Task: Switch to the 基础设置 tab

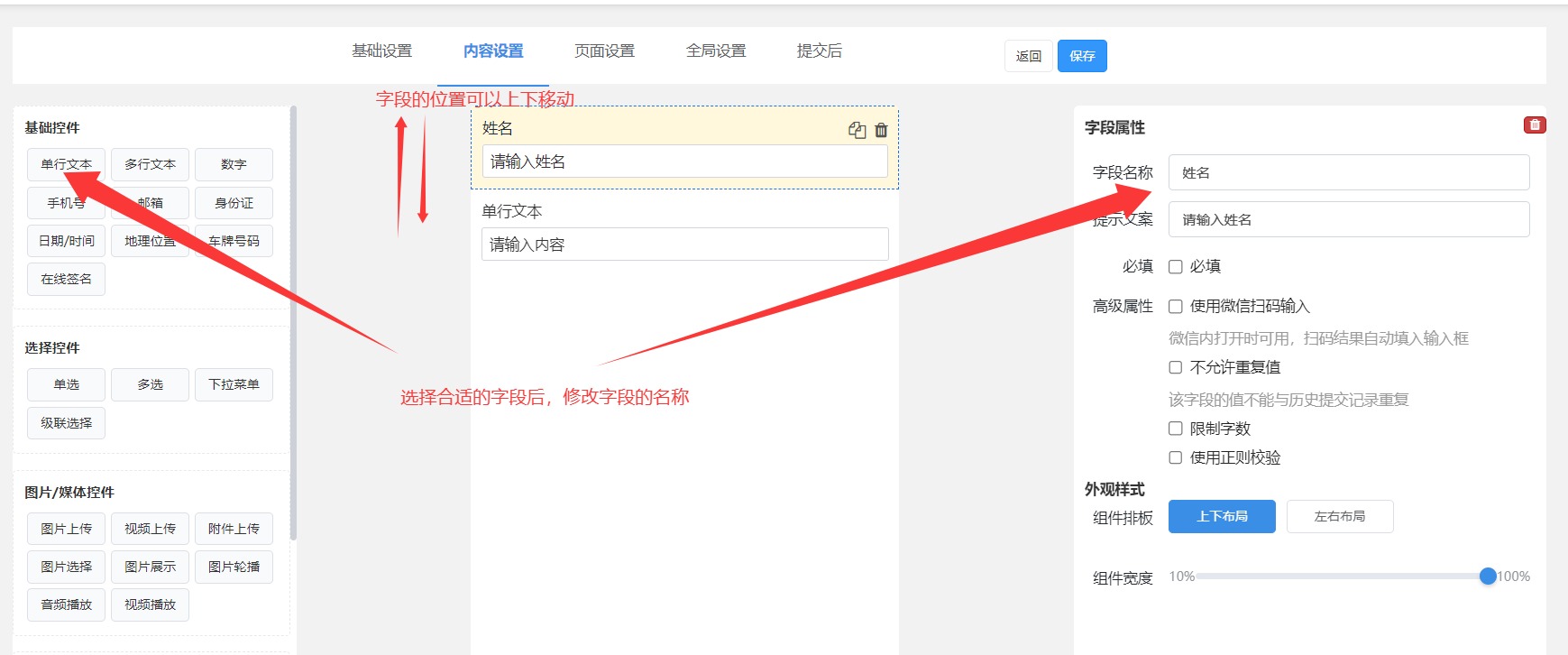Action: pyautogui.click(x=381, y=51)
